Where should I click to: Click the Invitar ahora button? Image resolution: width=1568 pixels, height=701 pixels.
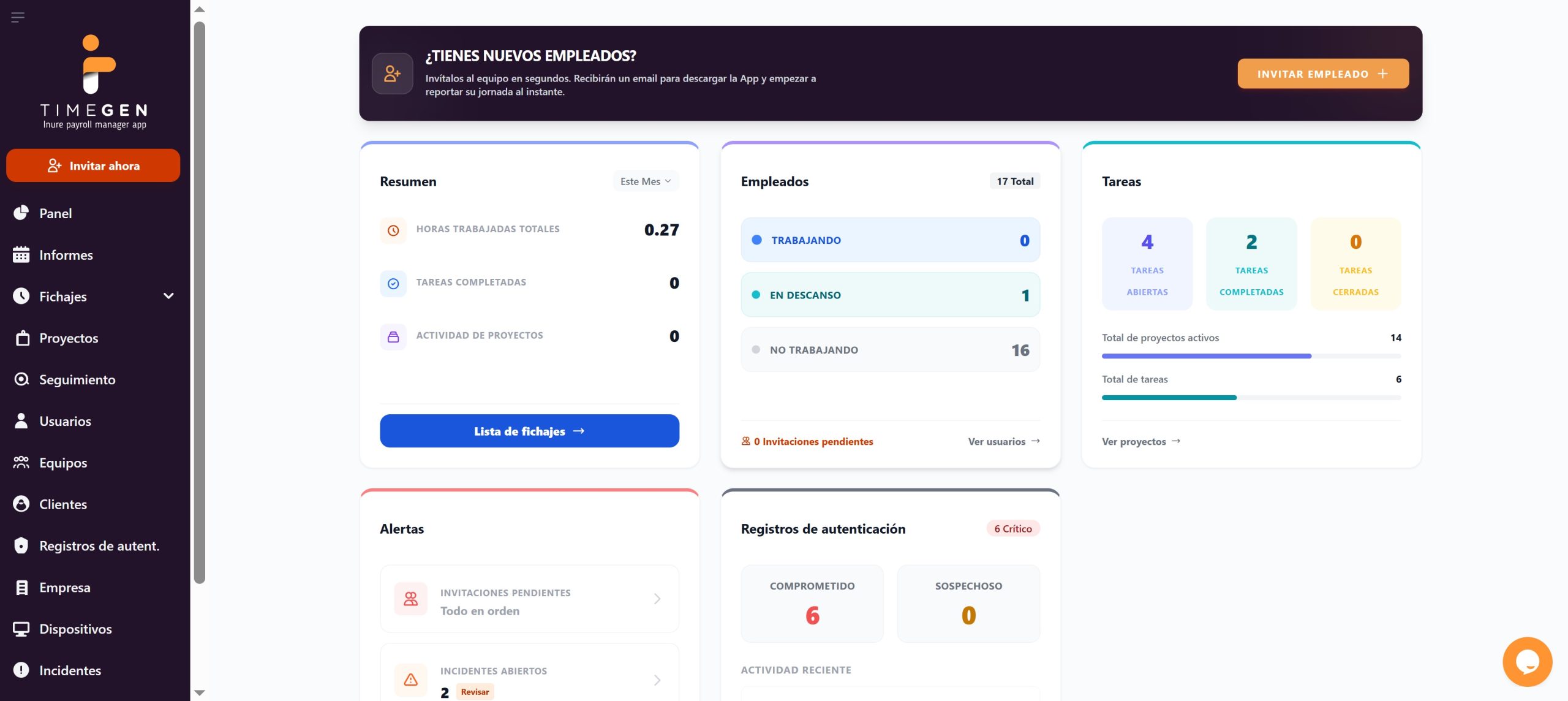[93, 165]
